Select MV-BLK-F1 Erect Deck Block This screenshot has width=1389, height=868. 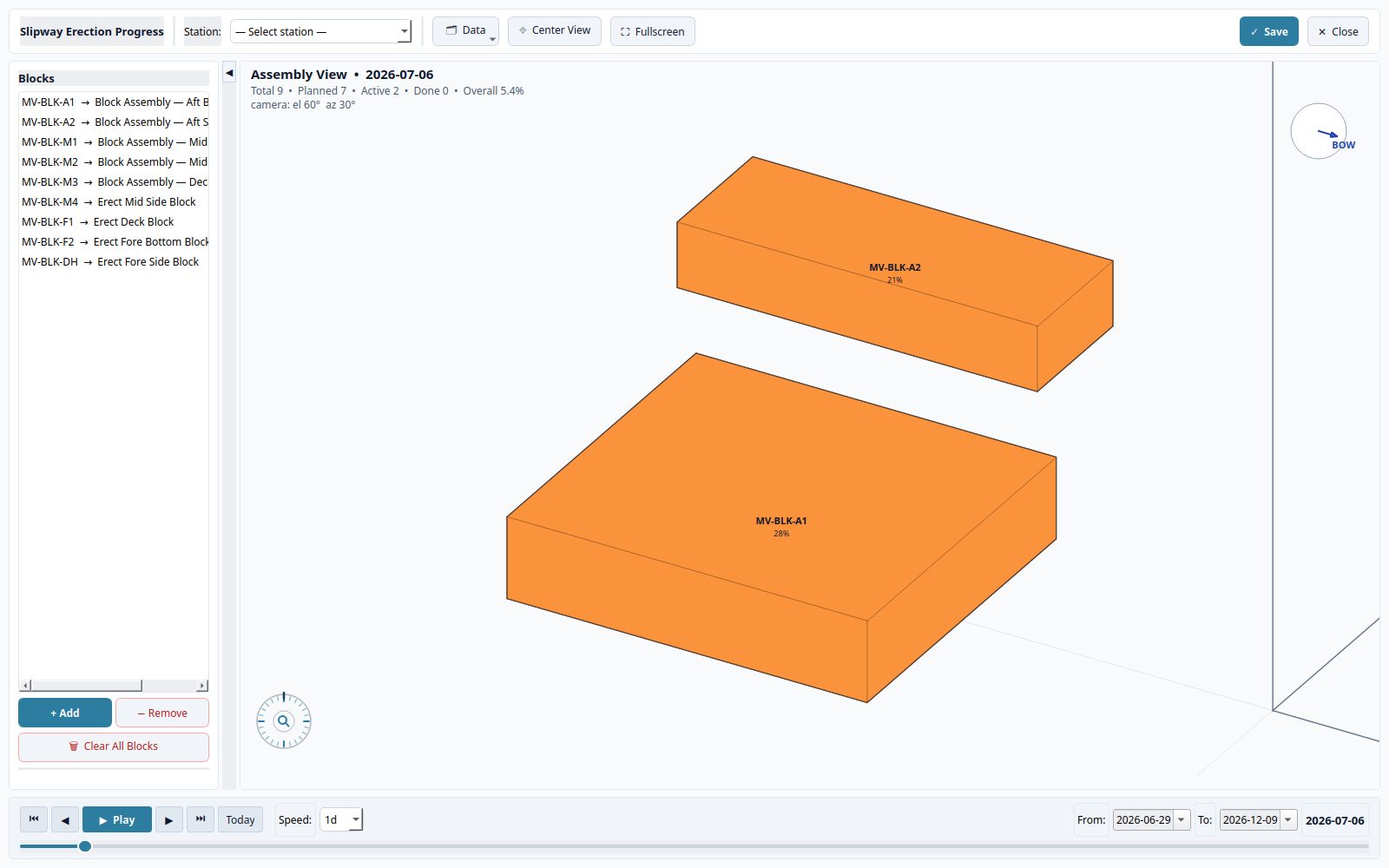coord(114,222)
